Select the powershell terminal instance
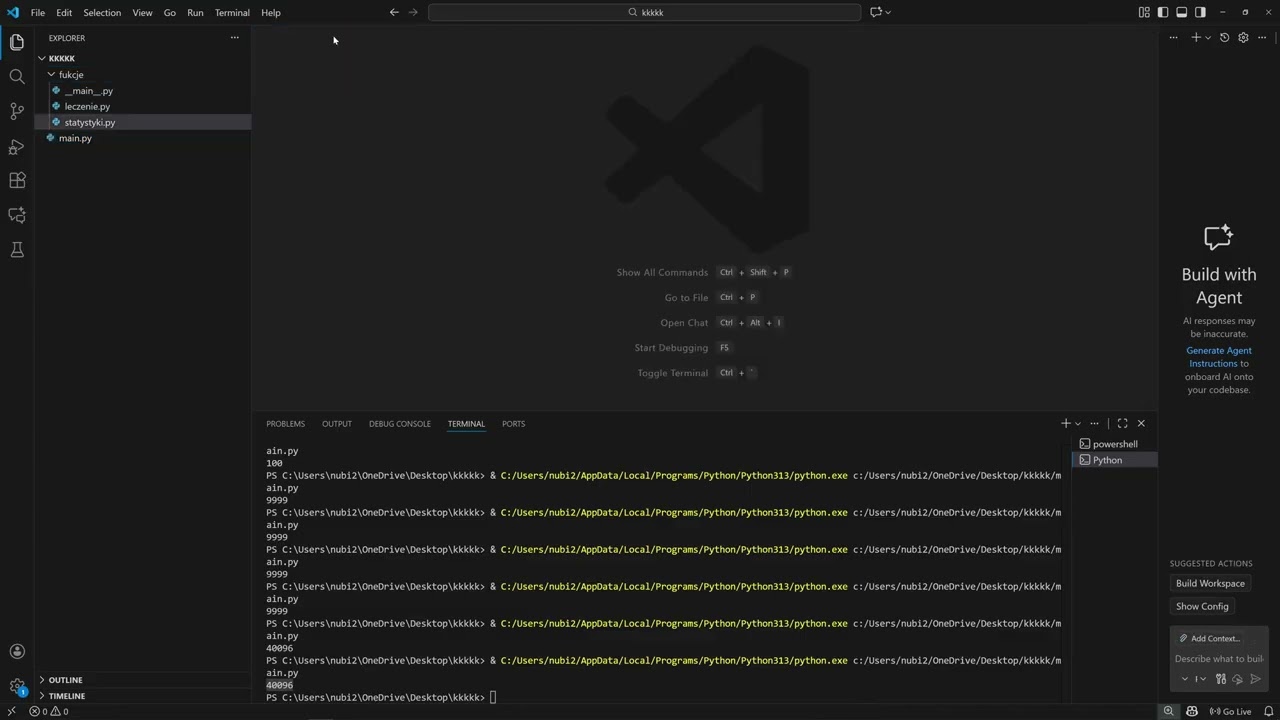Screen dimensions: 1280x720 pos(1114,444)
